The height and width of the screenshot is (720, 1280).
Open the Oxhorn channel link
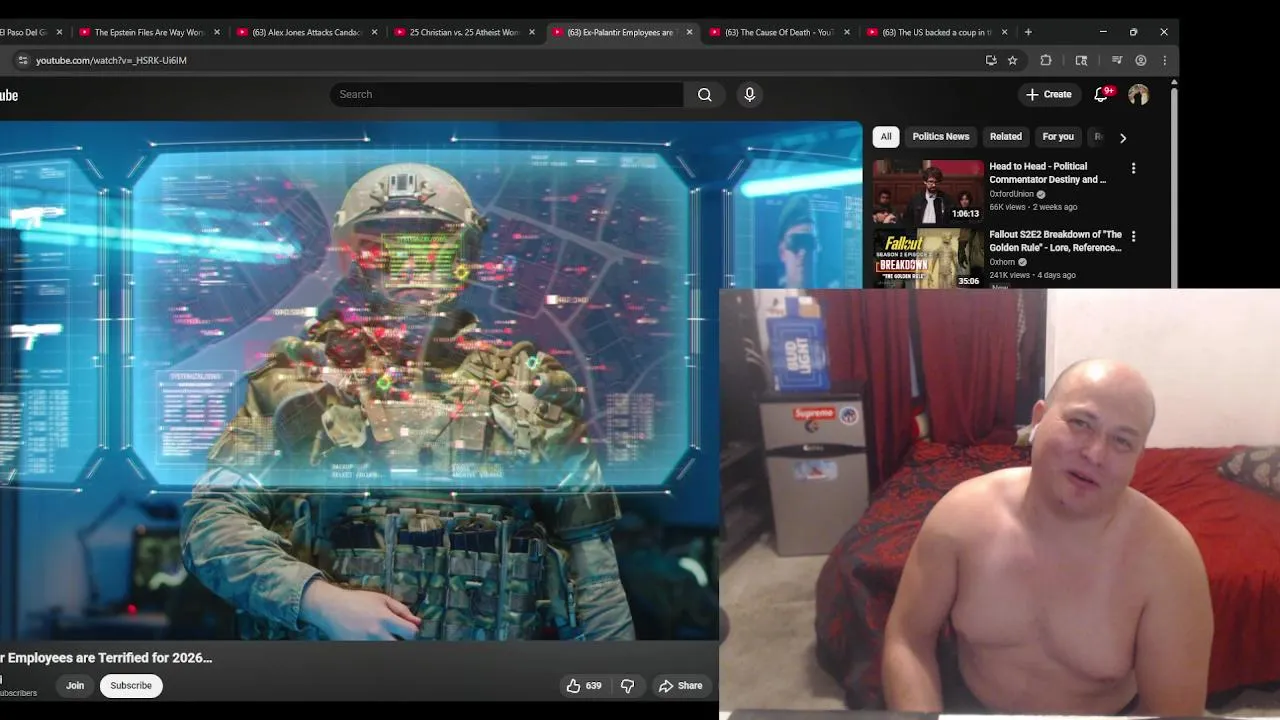pos(1001,262)
